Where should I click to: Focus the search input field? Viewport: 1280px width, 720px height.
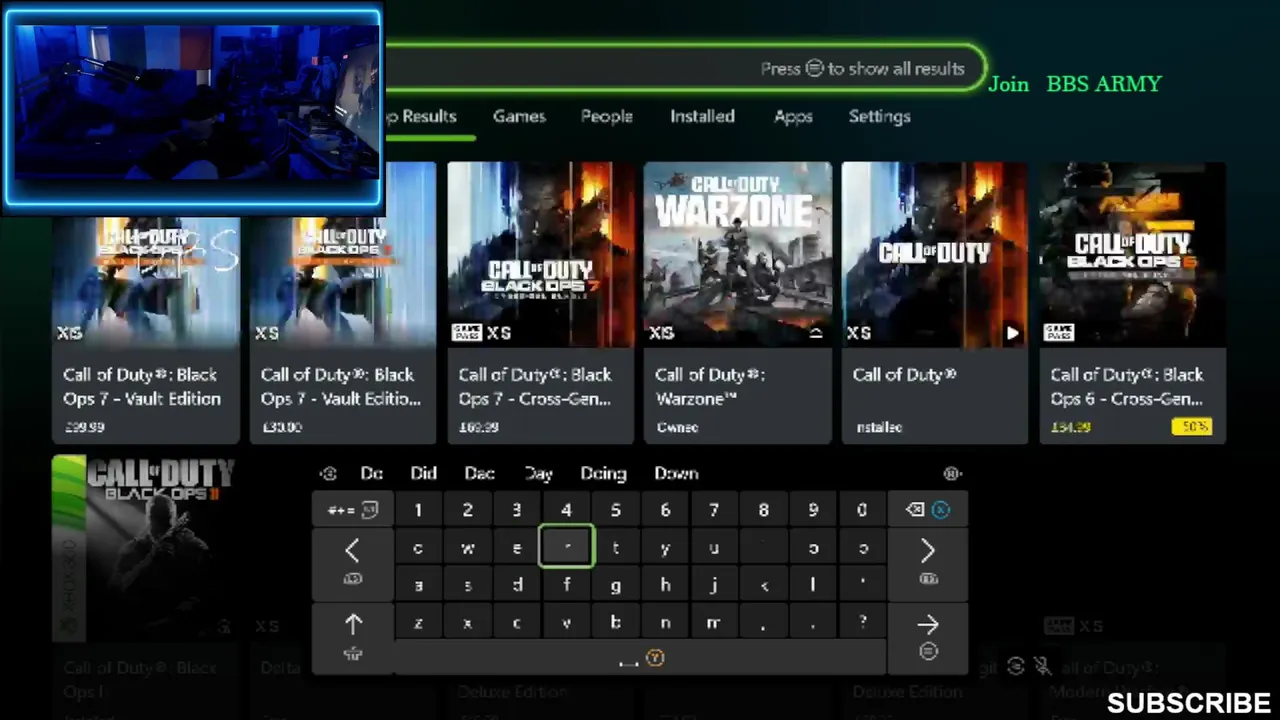684,68
